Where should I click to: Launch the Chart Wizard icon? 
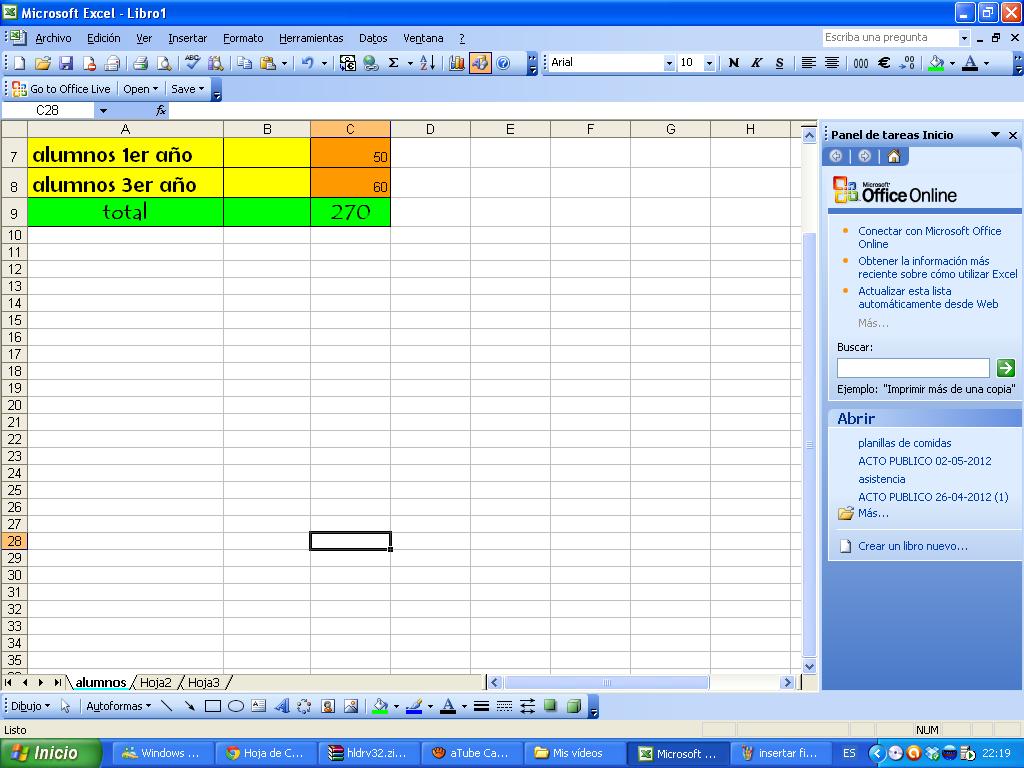click(457, 63)
